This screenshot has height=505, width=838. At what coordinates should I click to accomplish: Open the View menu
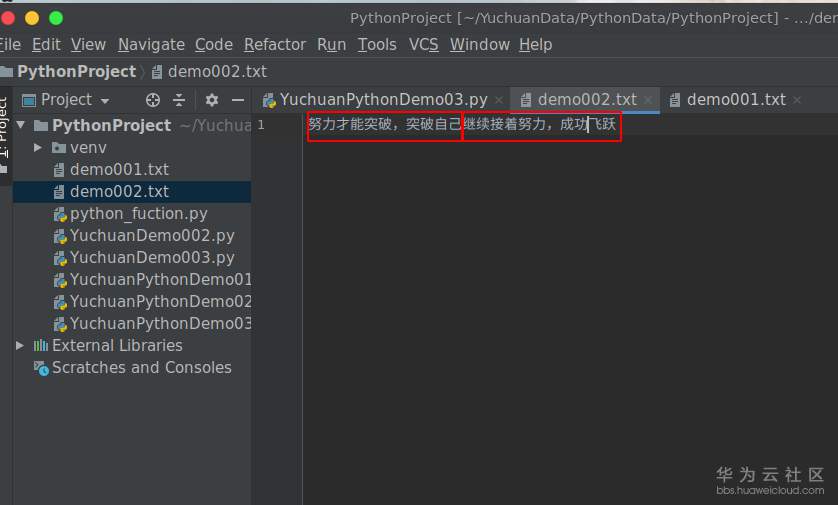pyautogui.click(x=89, y=44)
